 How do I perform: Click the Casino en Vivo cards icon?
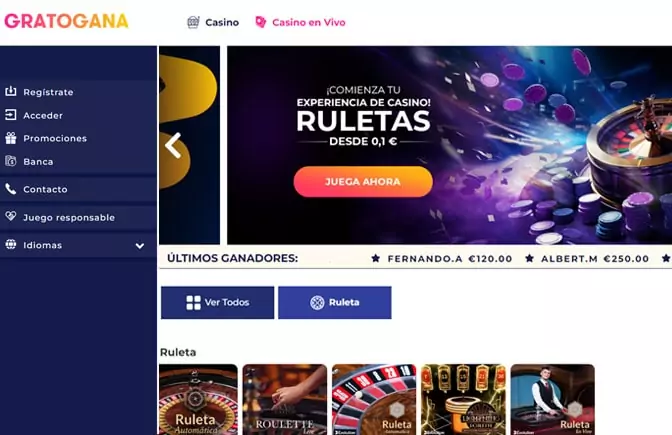(x=261, y=22)
